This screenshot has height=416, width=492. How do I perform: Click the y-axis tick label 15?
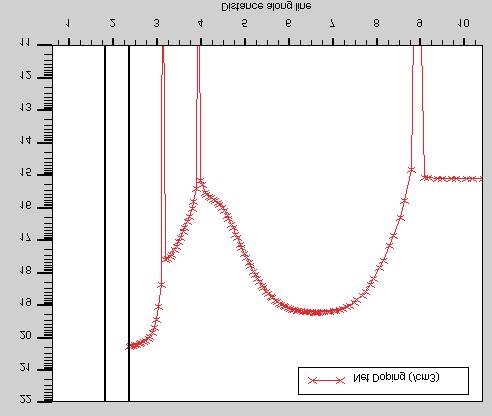pyautogui.click(x=25, y=173)
